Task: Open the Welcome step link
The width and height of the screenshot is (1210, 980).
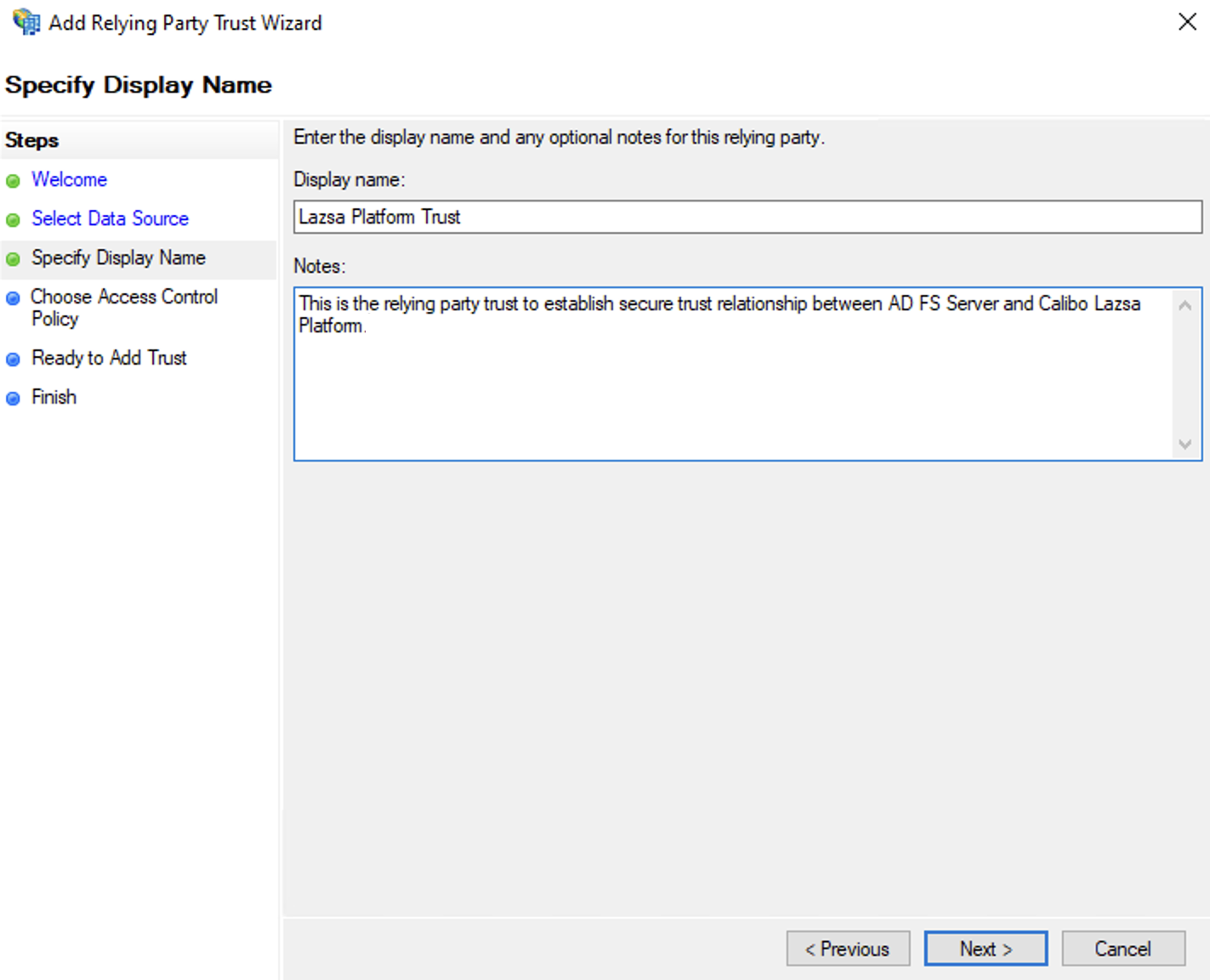Action: [x=69, y=179]
